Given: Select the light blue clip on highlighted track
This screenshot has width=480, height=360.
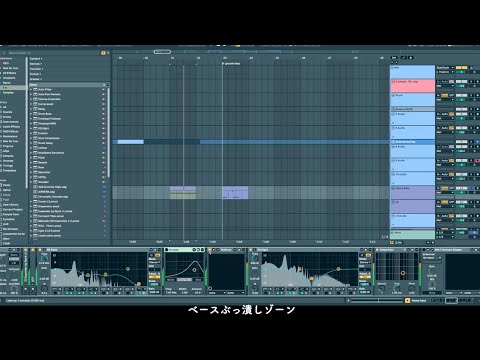Looking at the screenshot, I should (131, 142).
